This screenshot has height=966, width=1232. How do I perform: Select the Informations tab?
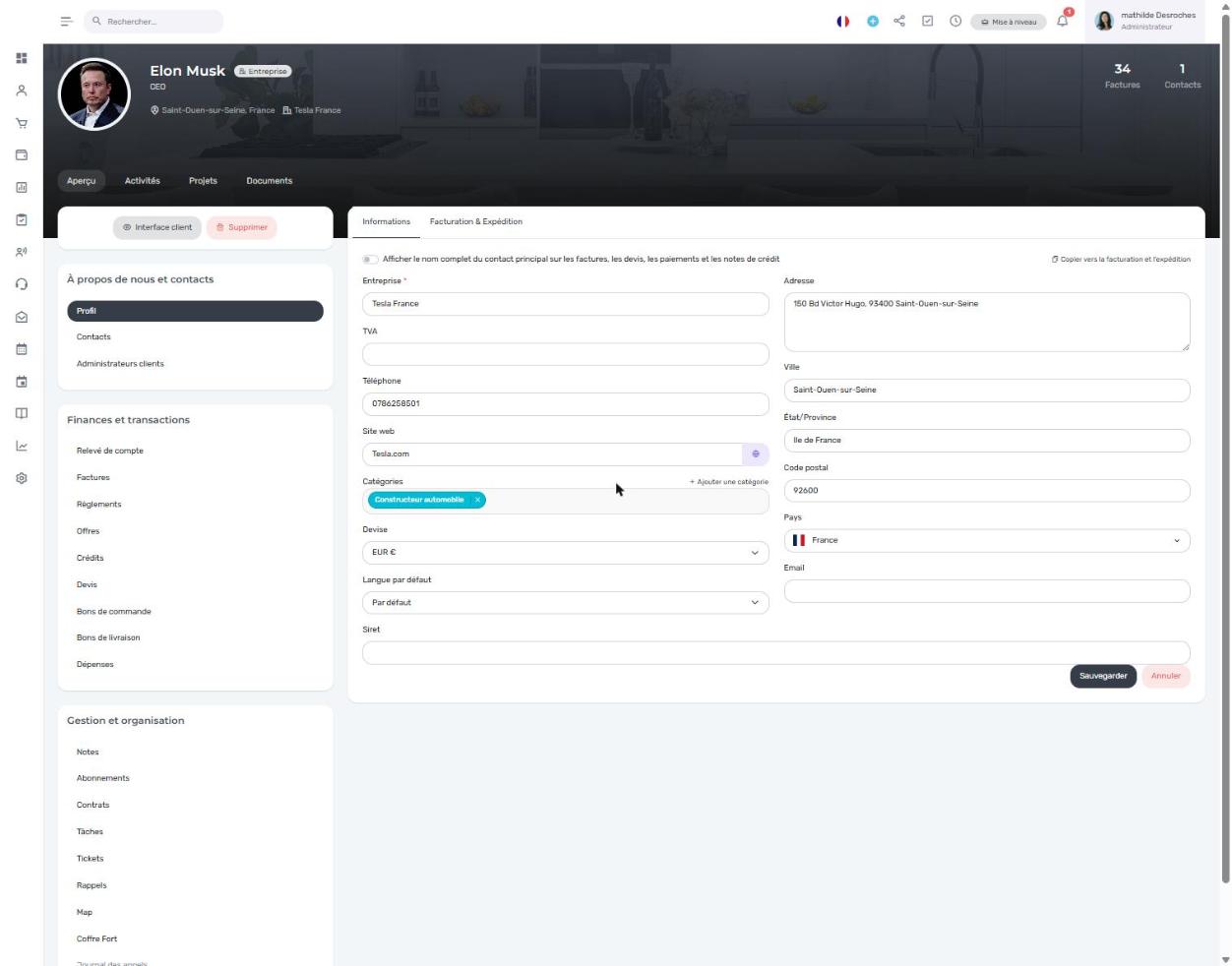coord(386,222)
